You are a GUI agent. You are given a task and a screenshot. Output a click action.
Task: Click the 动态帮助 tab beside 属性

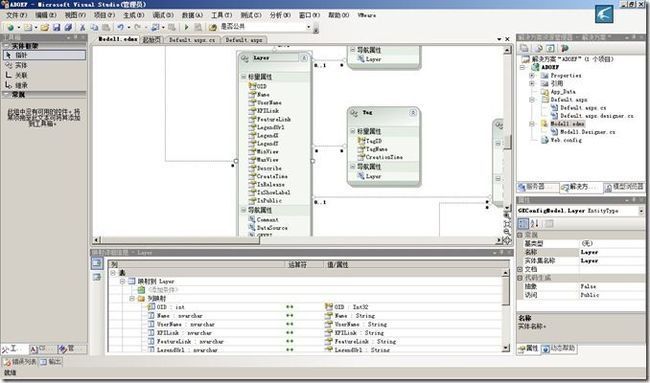pyautogui.click(x=559, y=349)
